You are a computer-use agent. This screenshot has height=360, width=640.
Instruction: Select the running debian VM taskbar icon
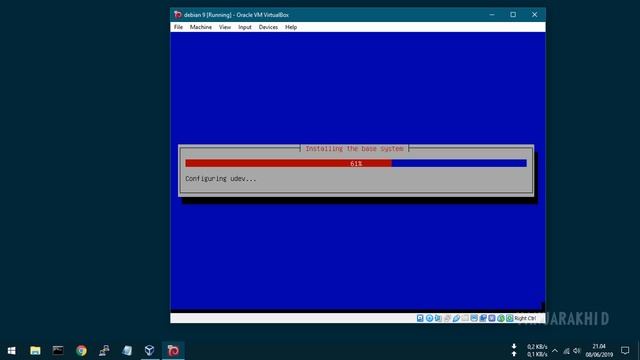[173, 351]
